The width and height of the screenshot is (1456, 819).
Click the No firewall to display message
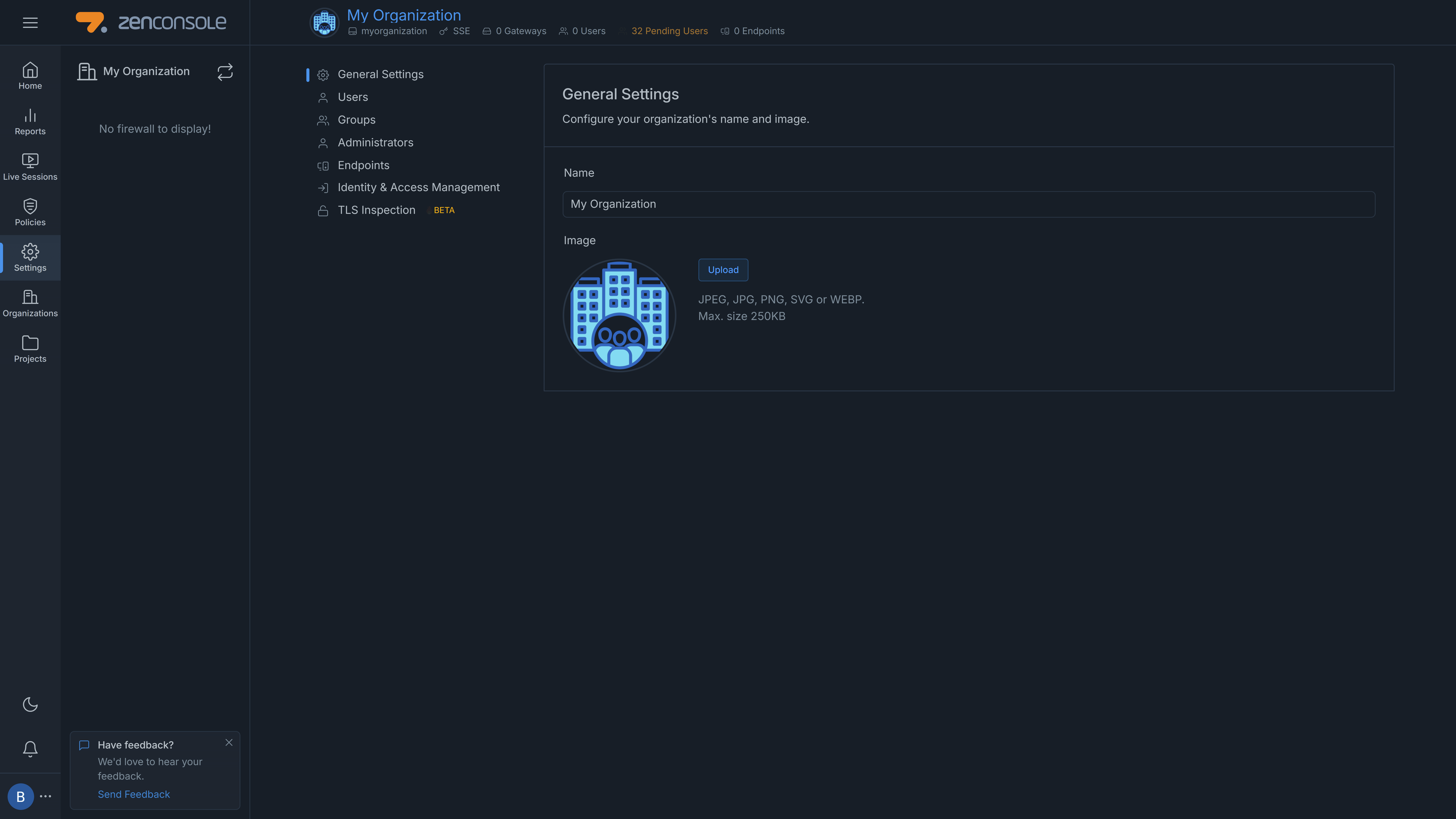[x=155, y=129]
